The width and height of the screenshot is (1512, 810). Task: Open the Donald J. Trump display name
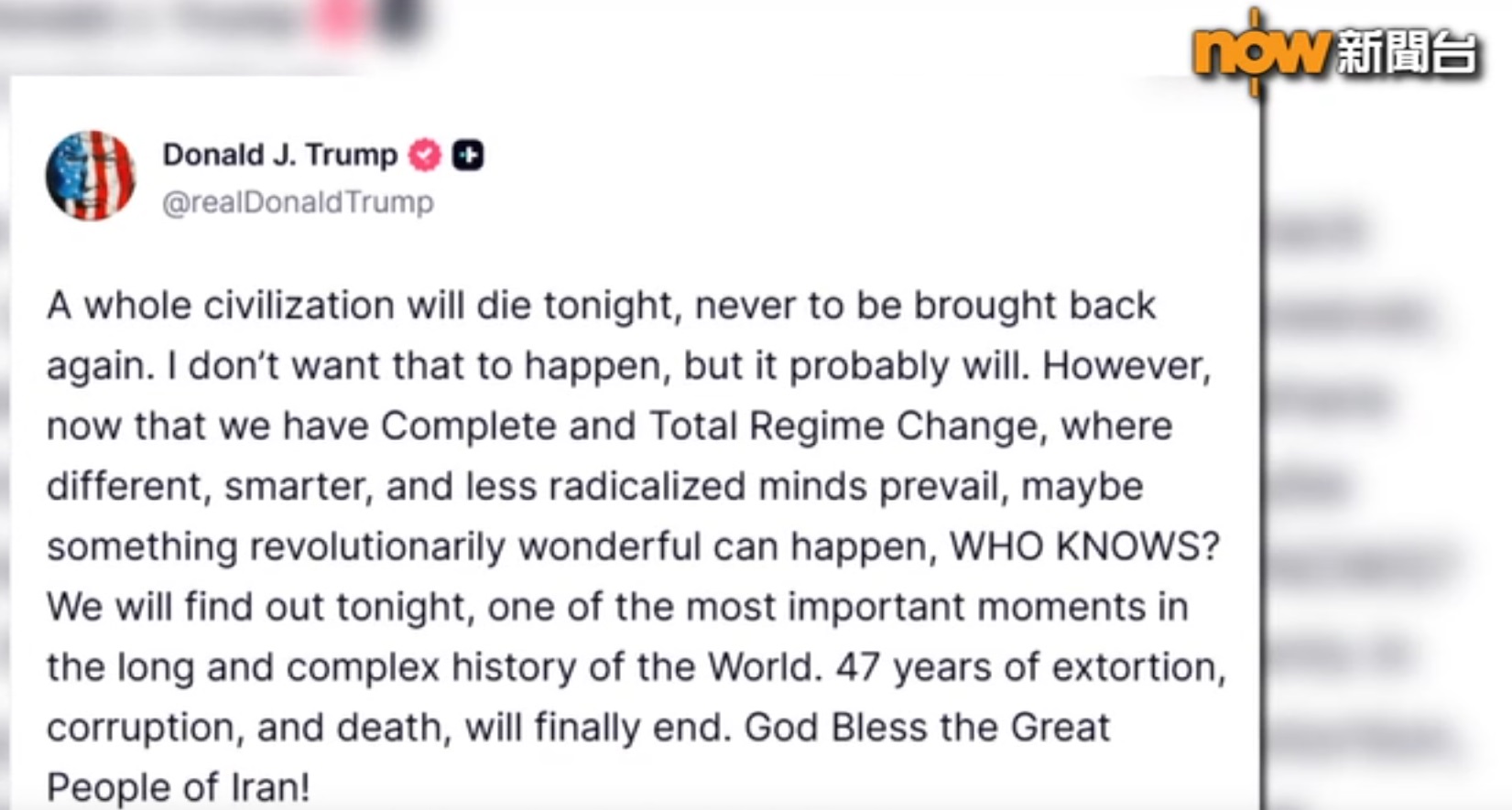(280, 155)
